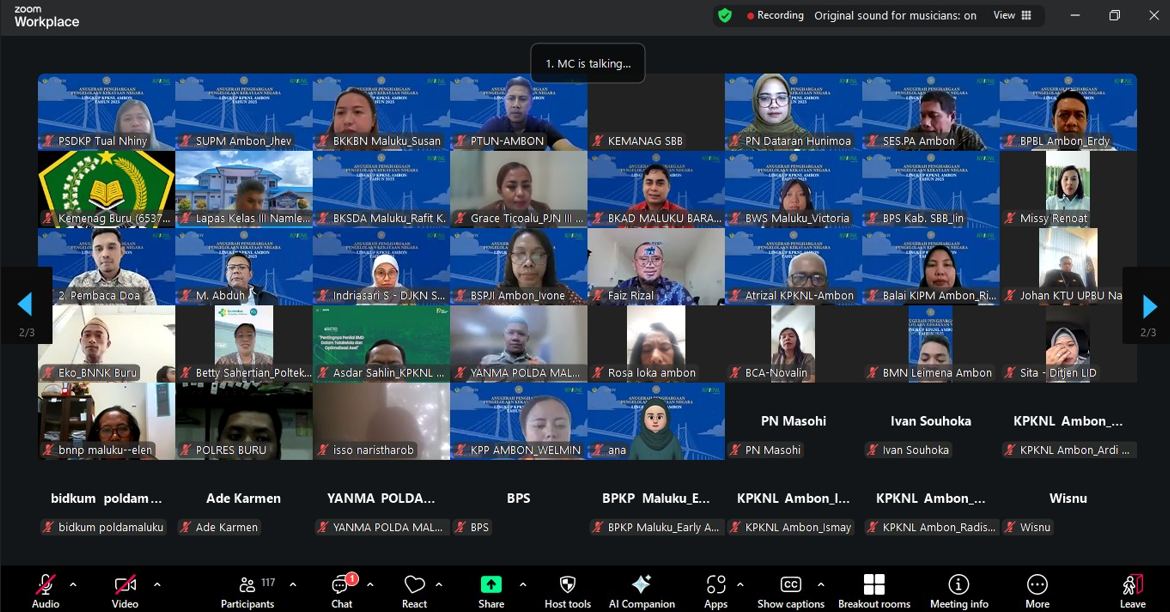Open the More options menu

(1037, 589)
